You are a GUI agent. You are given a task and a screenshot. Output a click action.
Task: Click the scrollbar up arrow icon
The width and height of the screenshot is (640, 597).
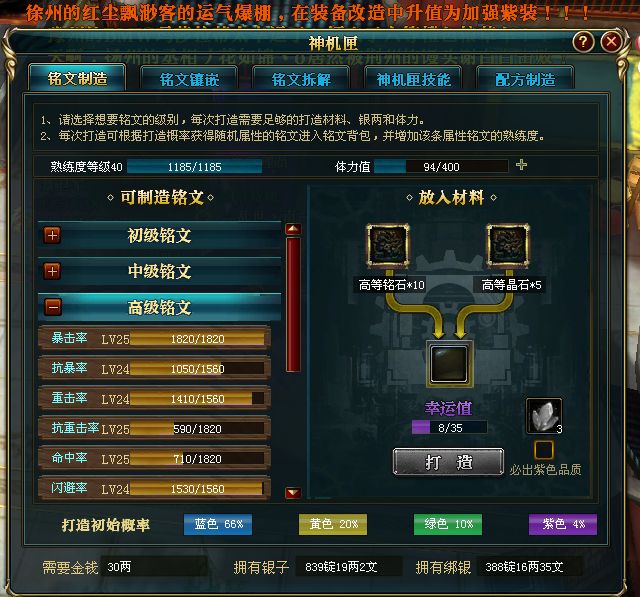(293, 229)
